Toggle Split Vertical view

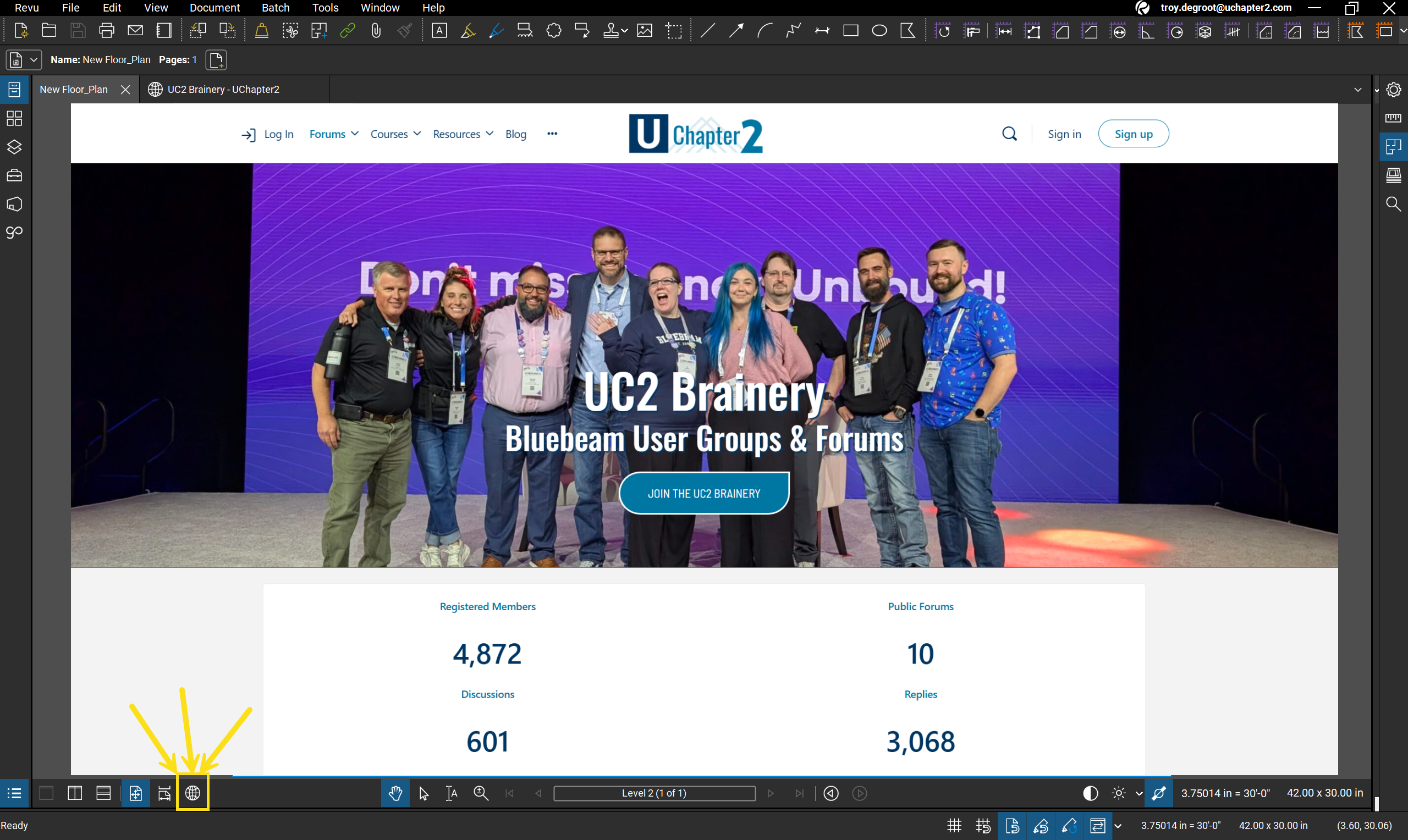[75, 793]
